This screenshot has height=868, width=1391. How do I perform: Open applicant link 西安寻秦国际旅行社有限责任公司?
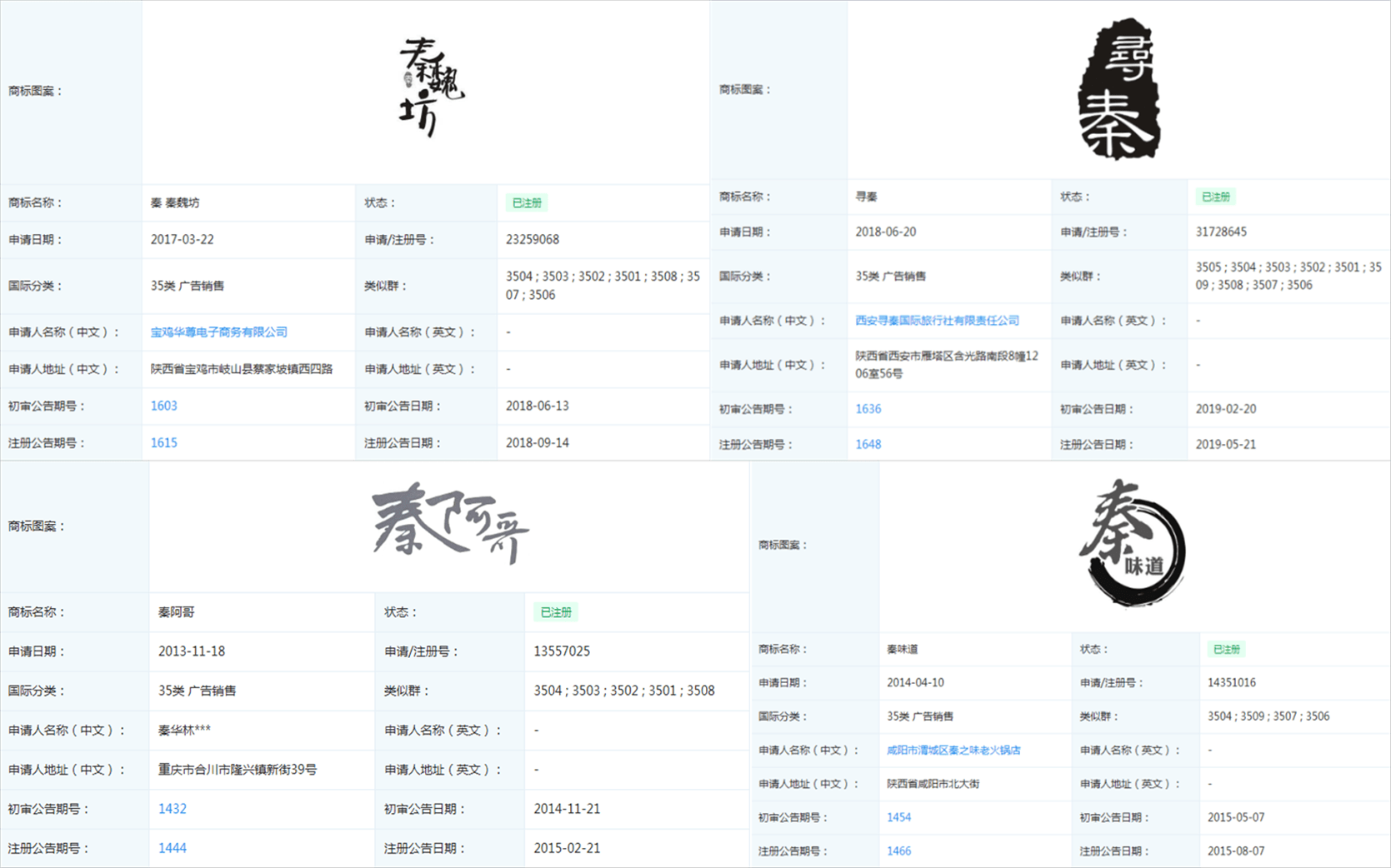(937, 321)
